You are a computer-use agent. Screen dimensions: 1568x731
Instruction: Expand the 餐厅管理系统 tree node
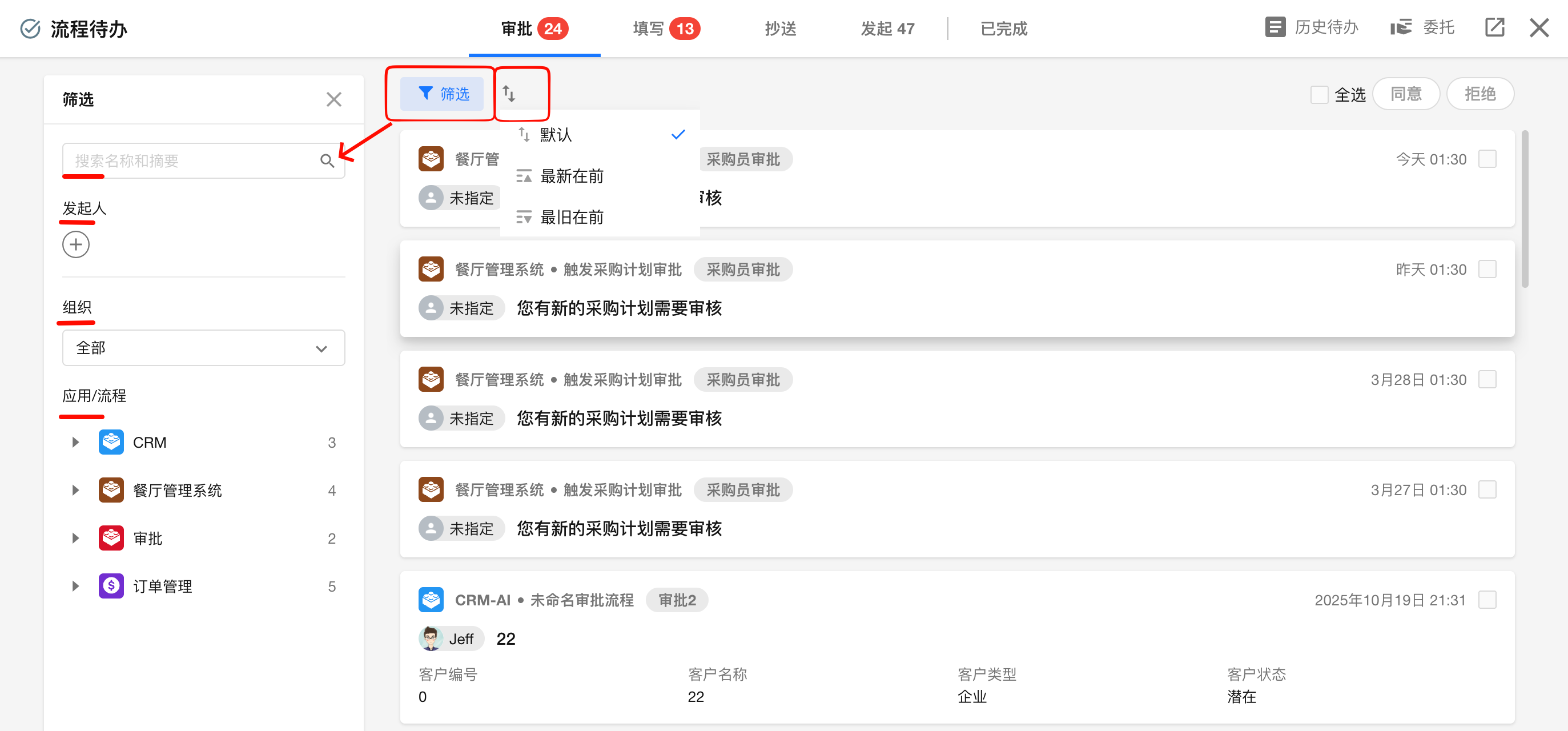(75, 491)
